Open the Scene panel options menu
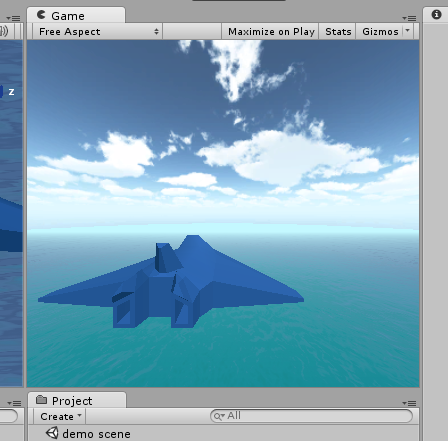 13,18
